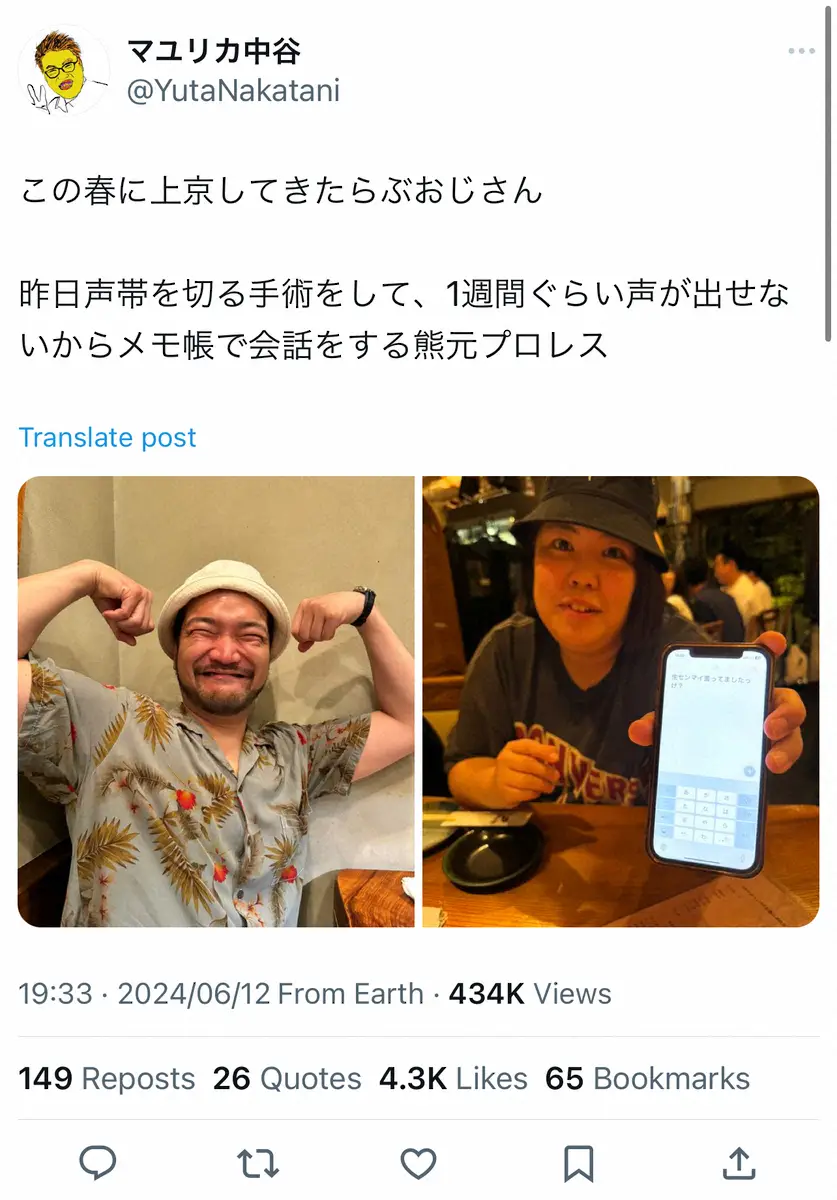Open the cartoon profile avatar
The image size is (837, 1200).
coord(63,70)
